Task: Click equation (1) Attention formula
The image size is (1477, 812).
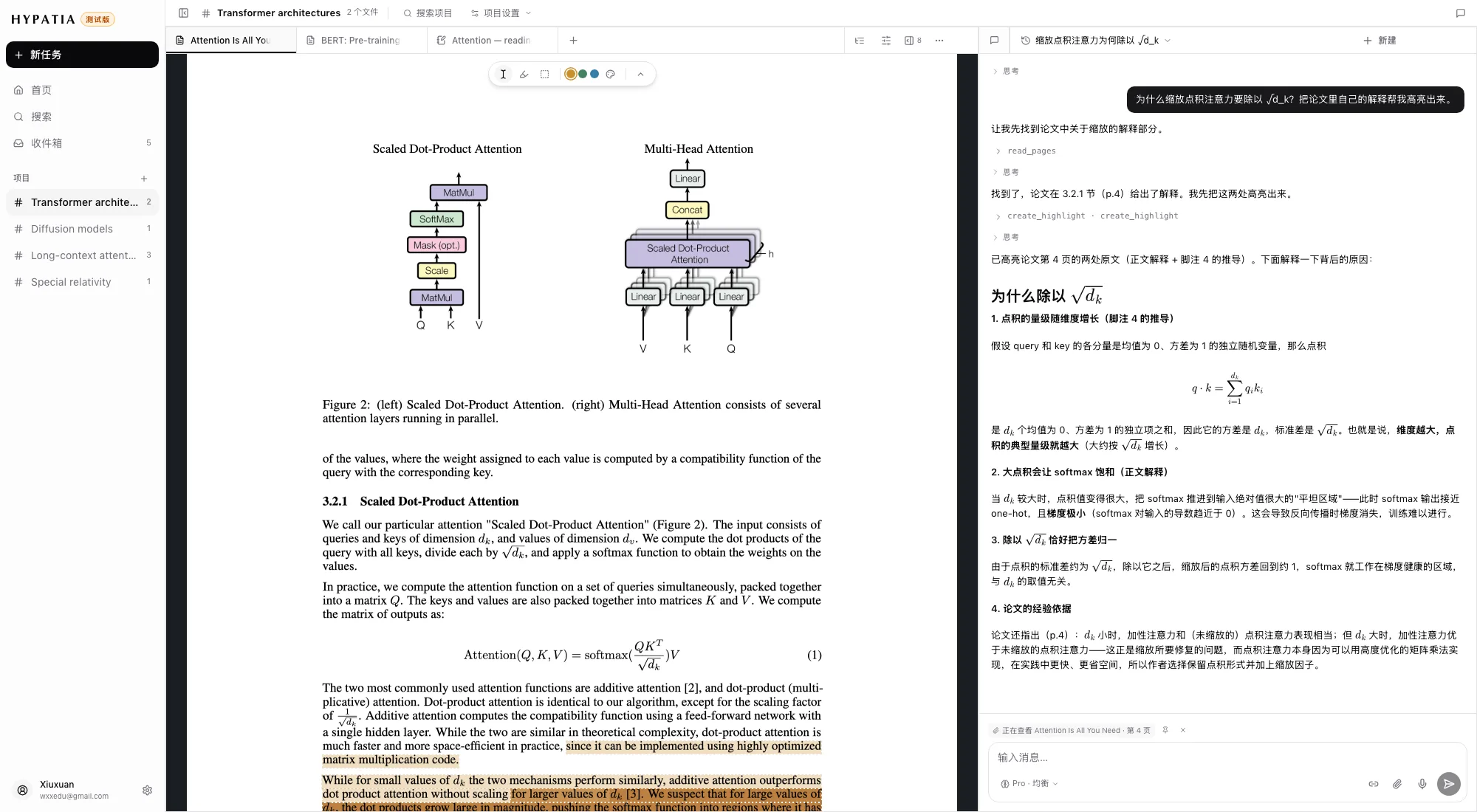Action: click(x=572, y=655)
